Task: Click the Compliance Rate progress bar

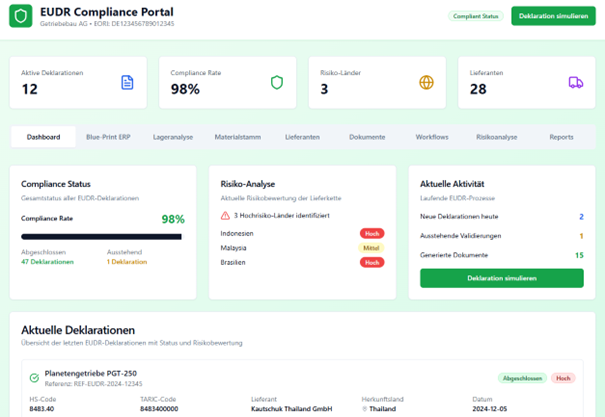Action: pos(102,237)
